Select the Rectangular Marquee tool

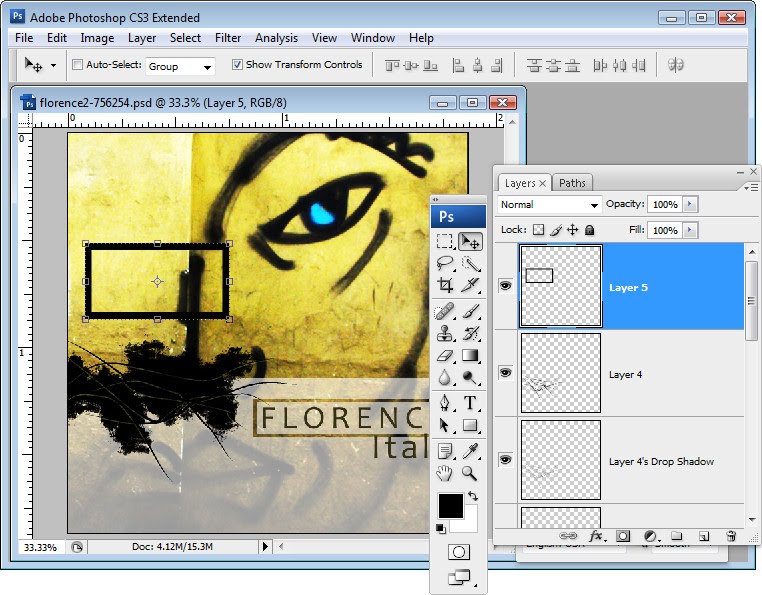tap(445, 241)
